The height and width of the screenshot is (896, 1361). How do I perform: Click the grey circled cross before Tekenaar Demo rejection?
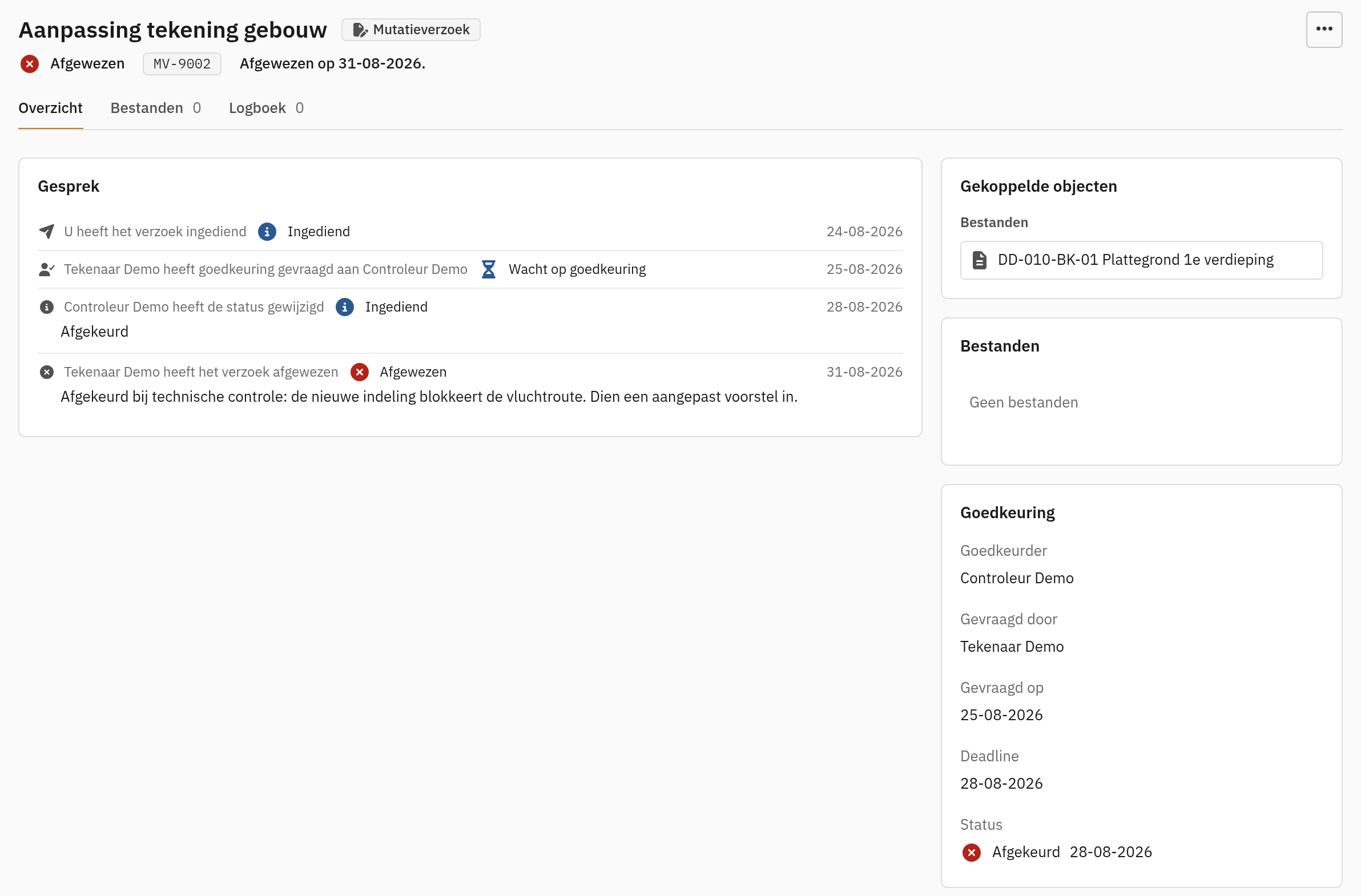pyautogui.click(x=47, y=372)
